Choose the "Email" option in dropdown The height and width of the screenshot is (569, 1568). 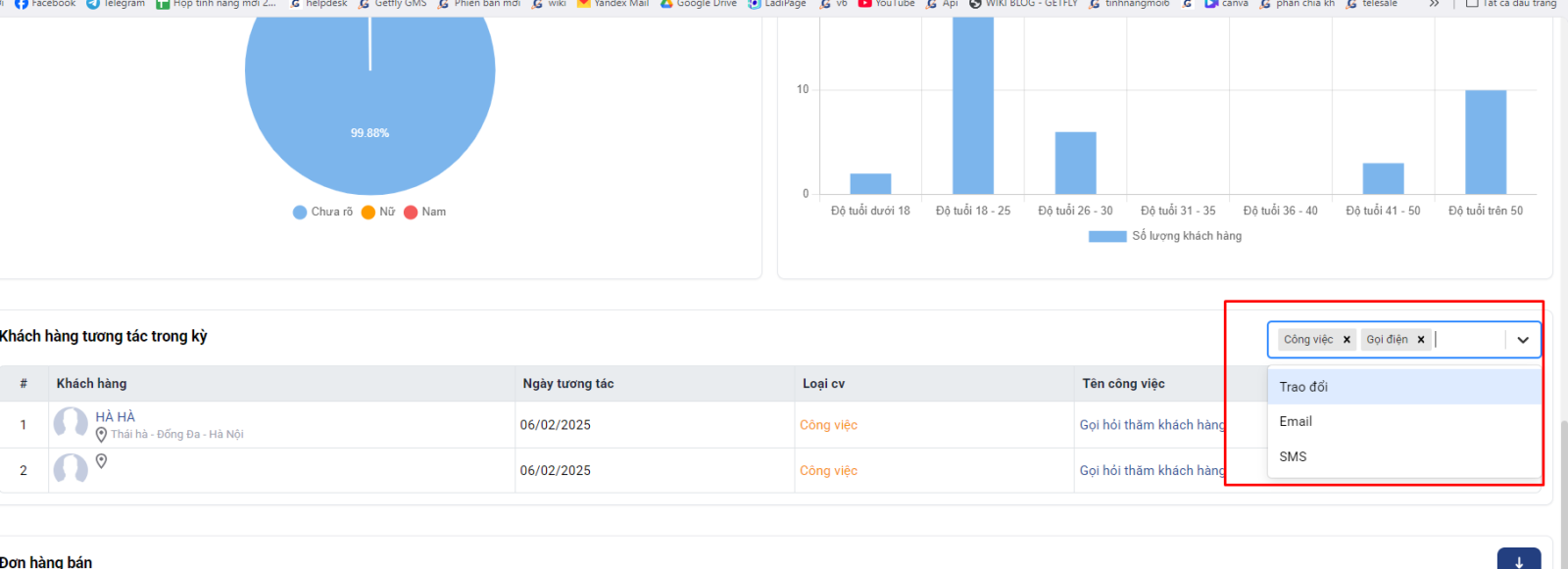click(1296, 421)
